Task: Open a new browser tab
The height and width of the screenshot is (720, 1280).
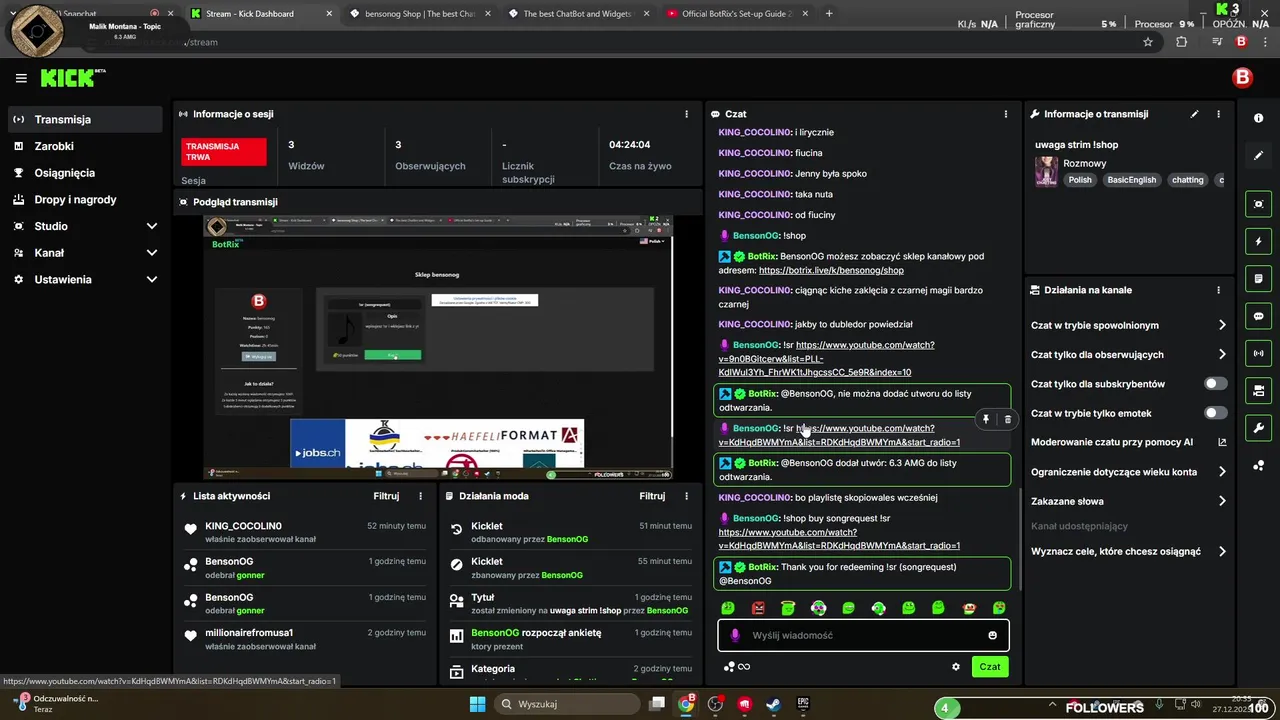Action: [x=829, y=14]
